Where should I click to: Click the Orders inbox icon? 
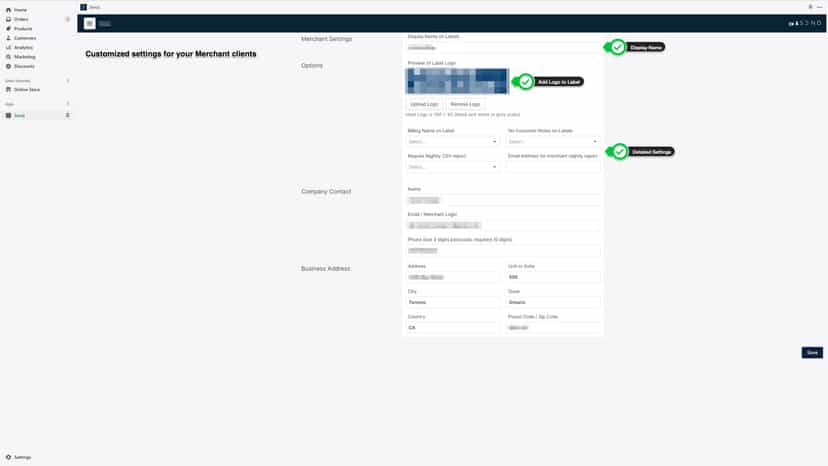coord(8,20)
